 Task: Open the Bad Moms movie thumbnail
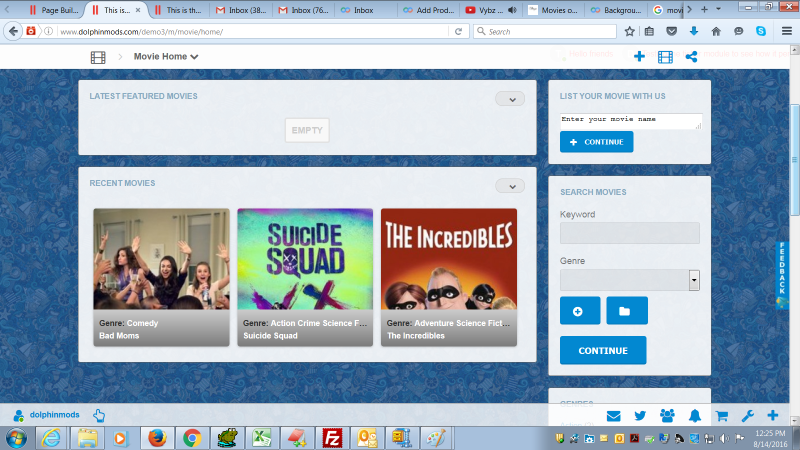click(161, 259)
